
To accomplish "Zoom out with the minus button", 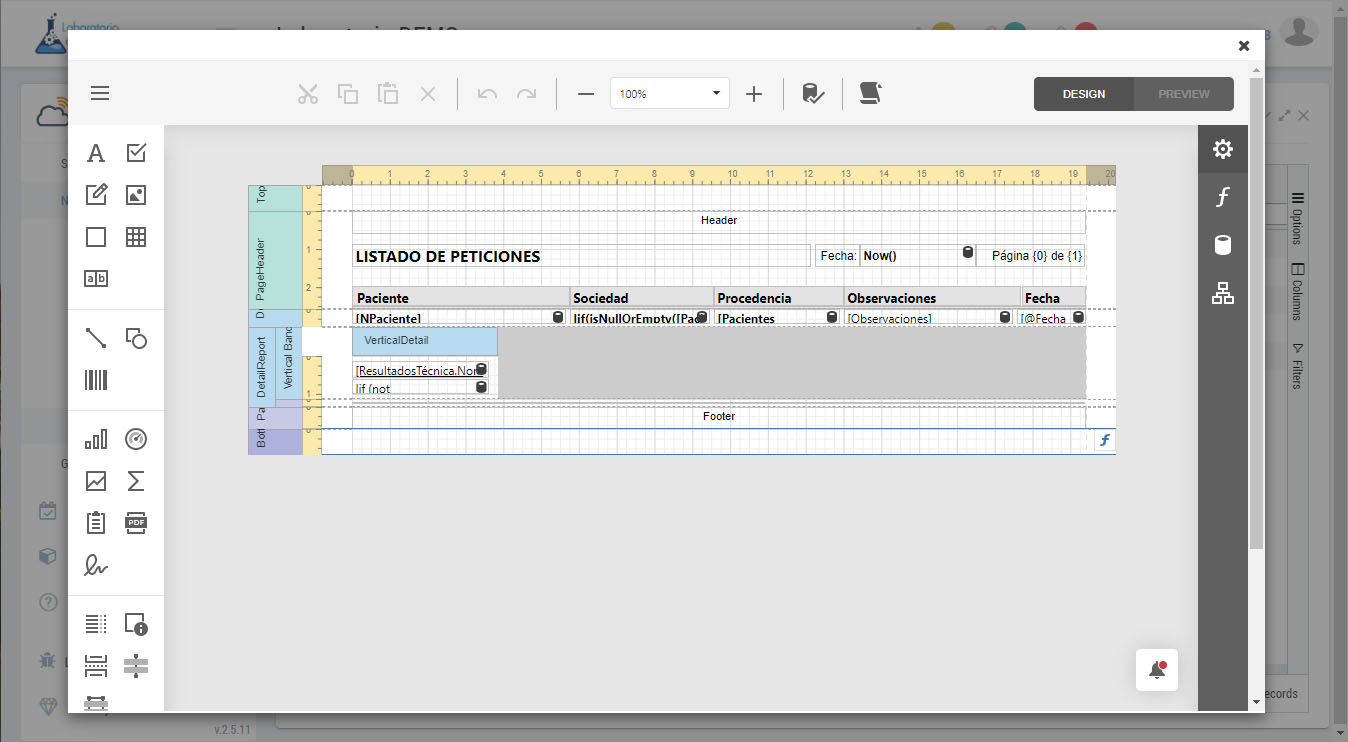I will pyautogui.click(x=586, y=94).
